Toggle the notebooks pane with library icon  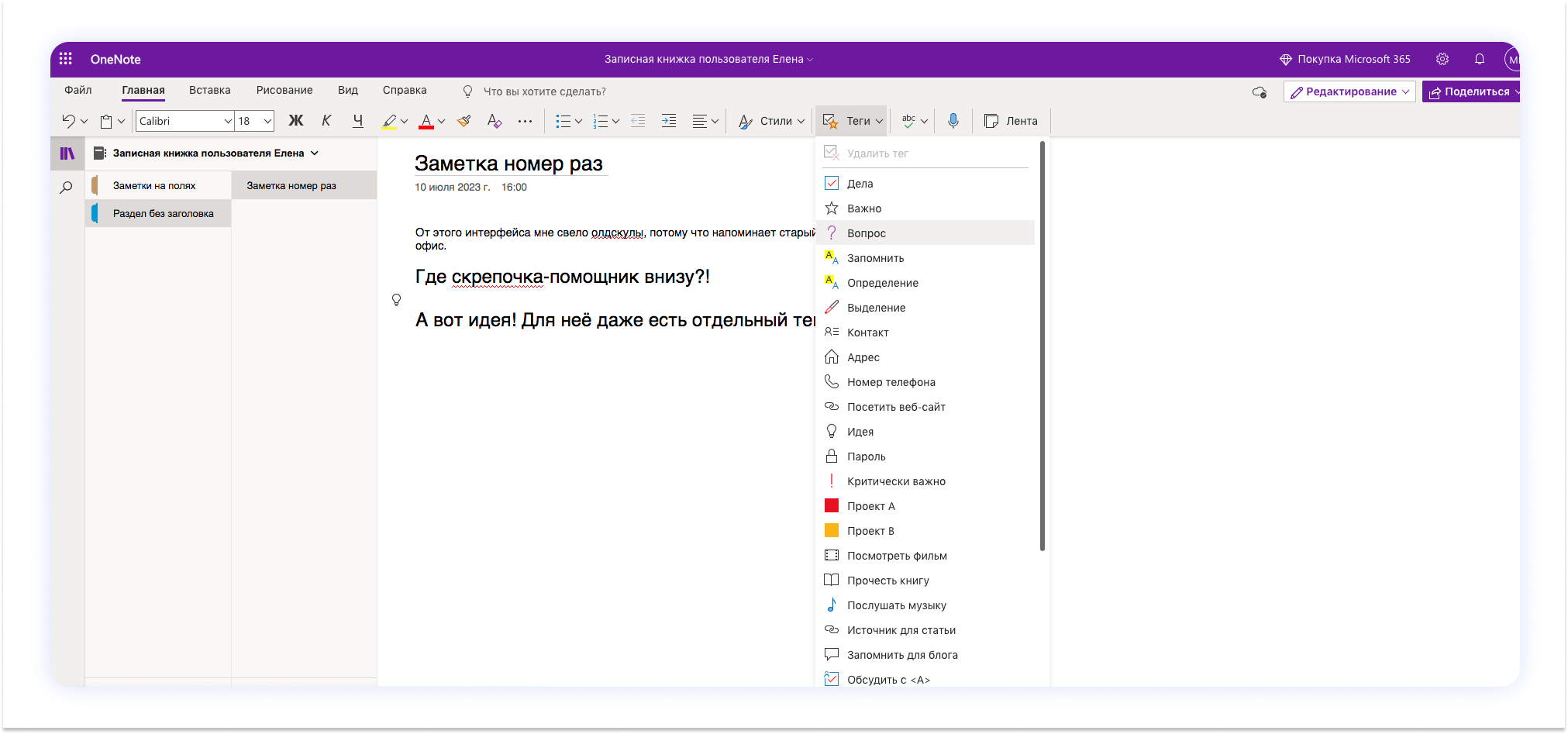click(67, 153)
